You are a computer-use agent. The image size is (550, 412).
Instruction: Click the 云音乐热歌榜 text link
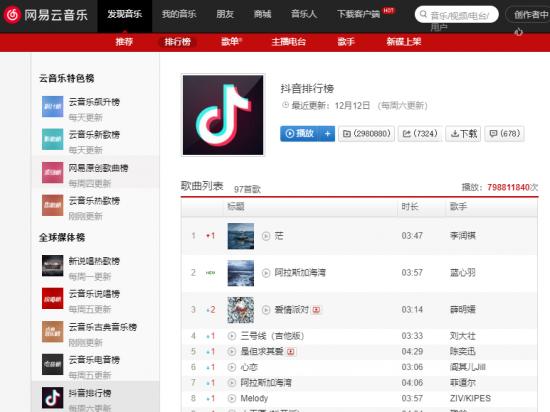(94, 201)
